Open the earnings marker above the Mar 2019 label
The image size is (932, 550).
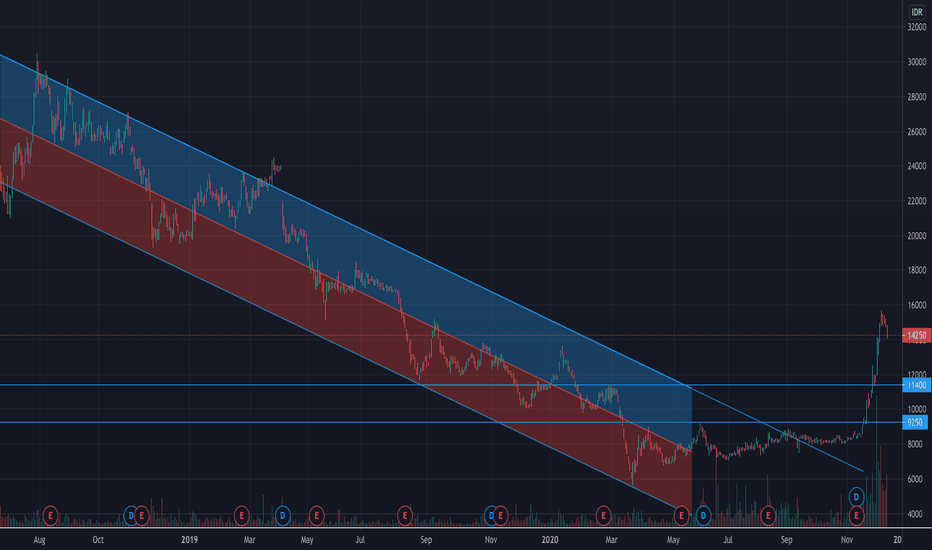point(241,516)
